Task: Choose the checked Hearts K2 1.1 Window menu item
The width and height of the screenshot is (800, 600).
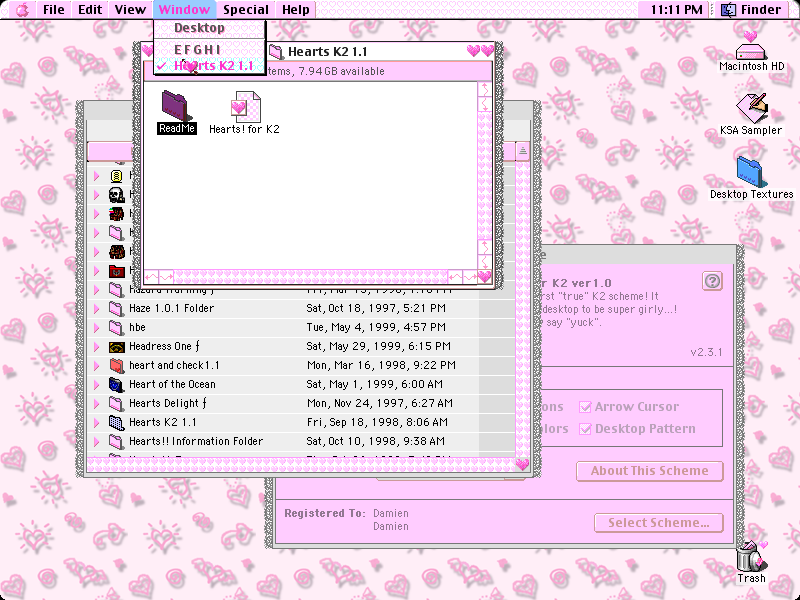Action: [210, 66]
